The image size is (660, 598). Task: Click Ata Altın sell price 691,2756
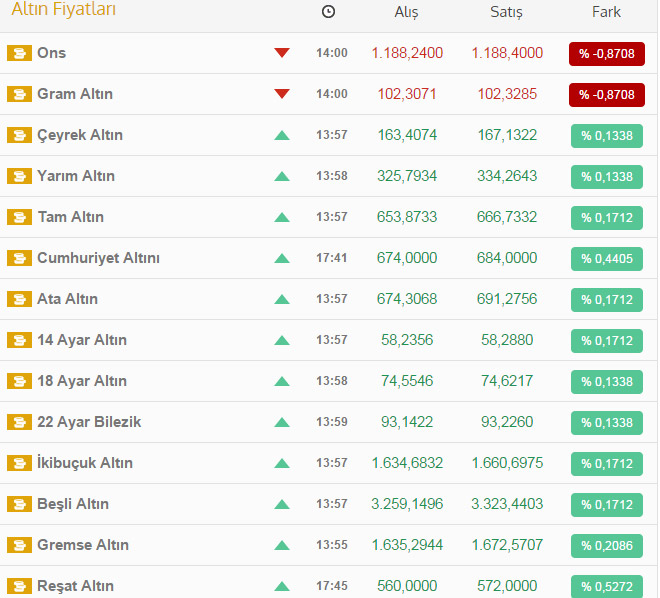pos(507,299)
